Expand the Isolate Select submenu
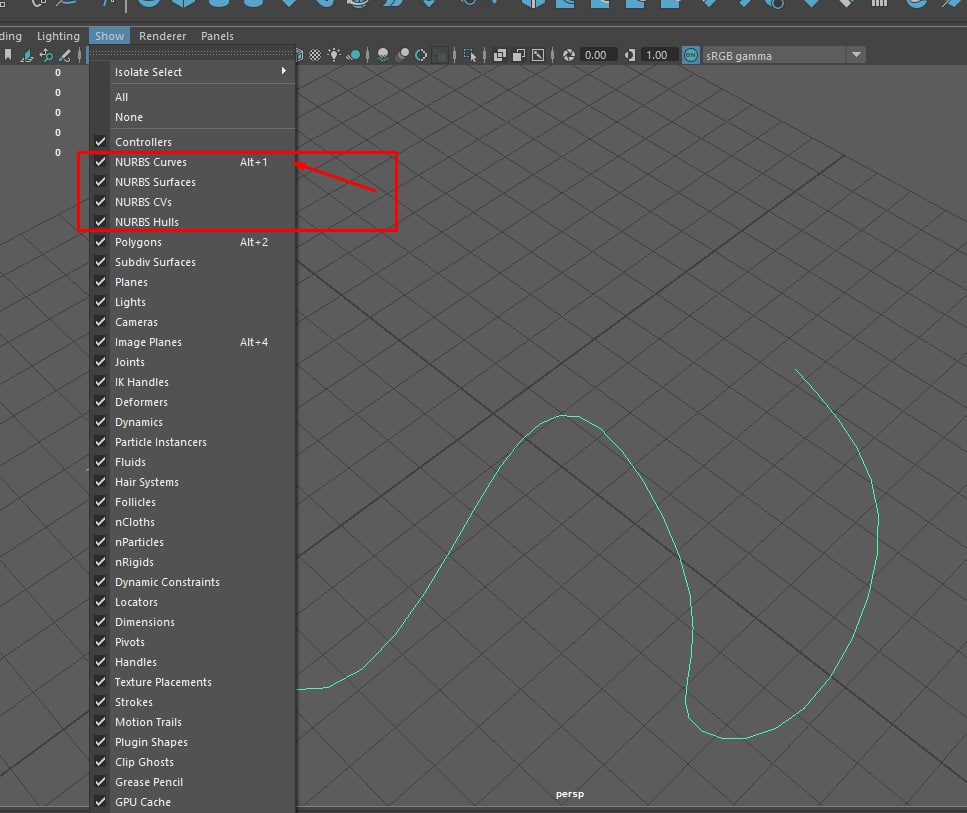Image resolution: width=967 pixels, height=813 pixels. point(192,72)
